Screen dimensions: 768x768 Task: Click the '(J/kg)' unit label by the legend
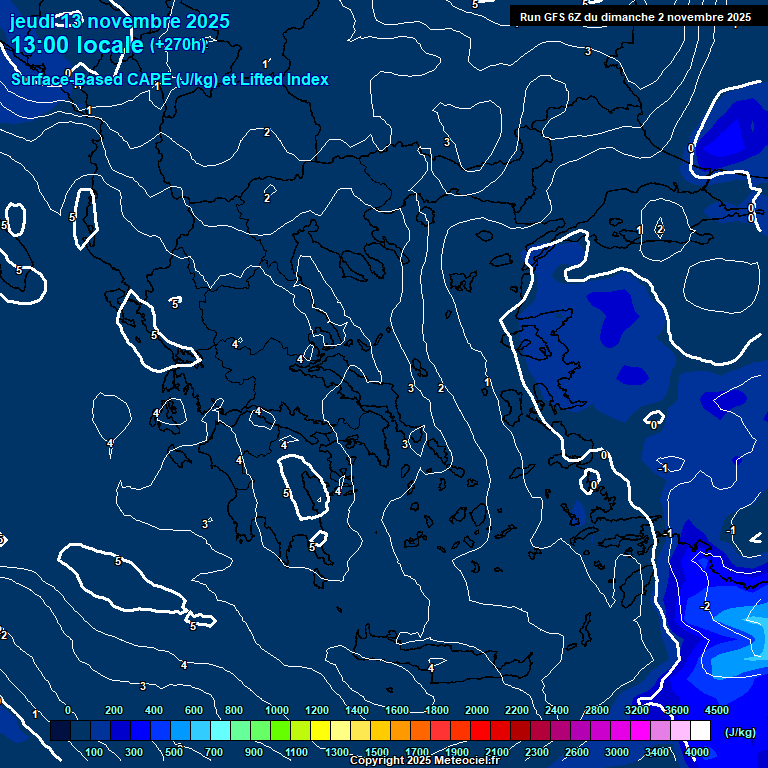tap(740, 732)
